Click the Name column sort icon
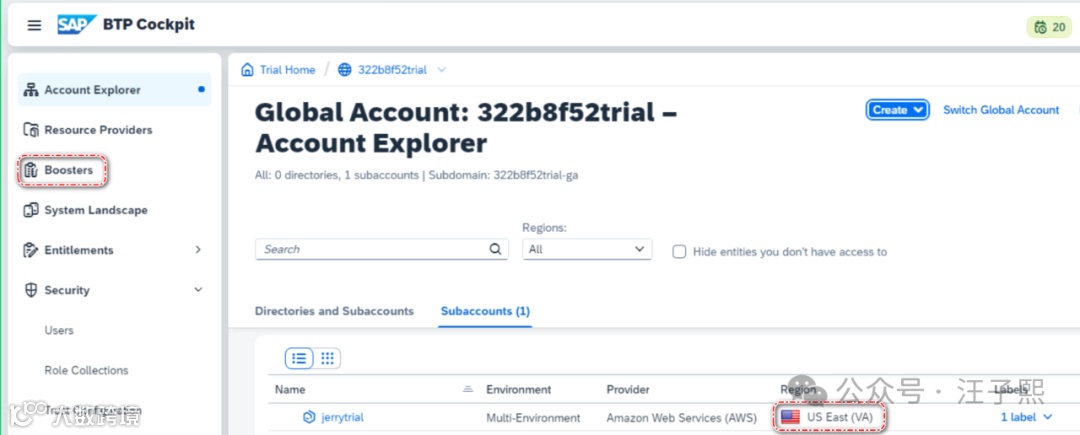 tap(468, 390)
